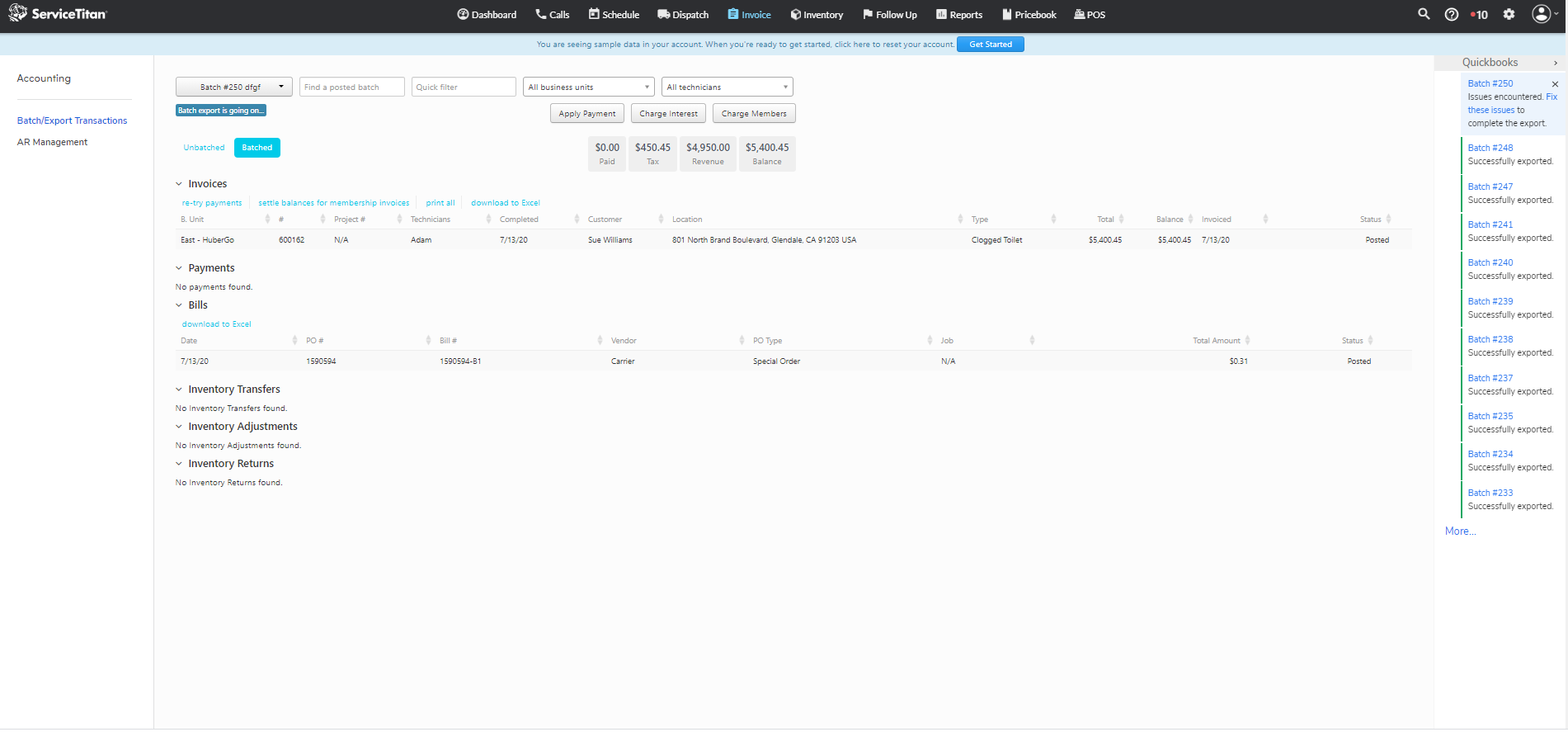Collapse the Inventory Returns section

179,464
